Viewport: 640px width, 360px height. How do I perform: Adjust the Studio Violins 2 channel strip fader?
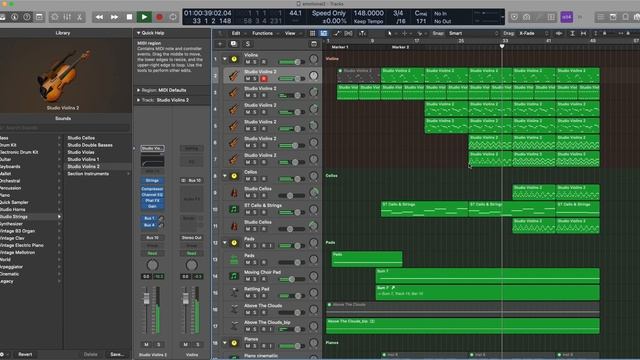tap(147, 298)
